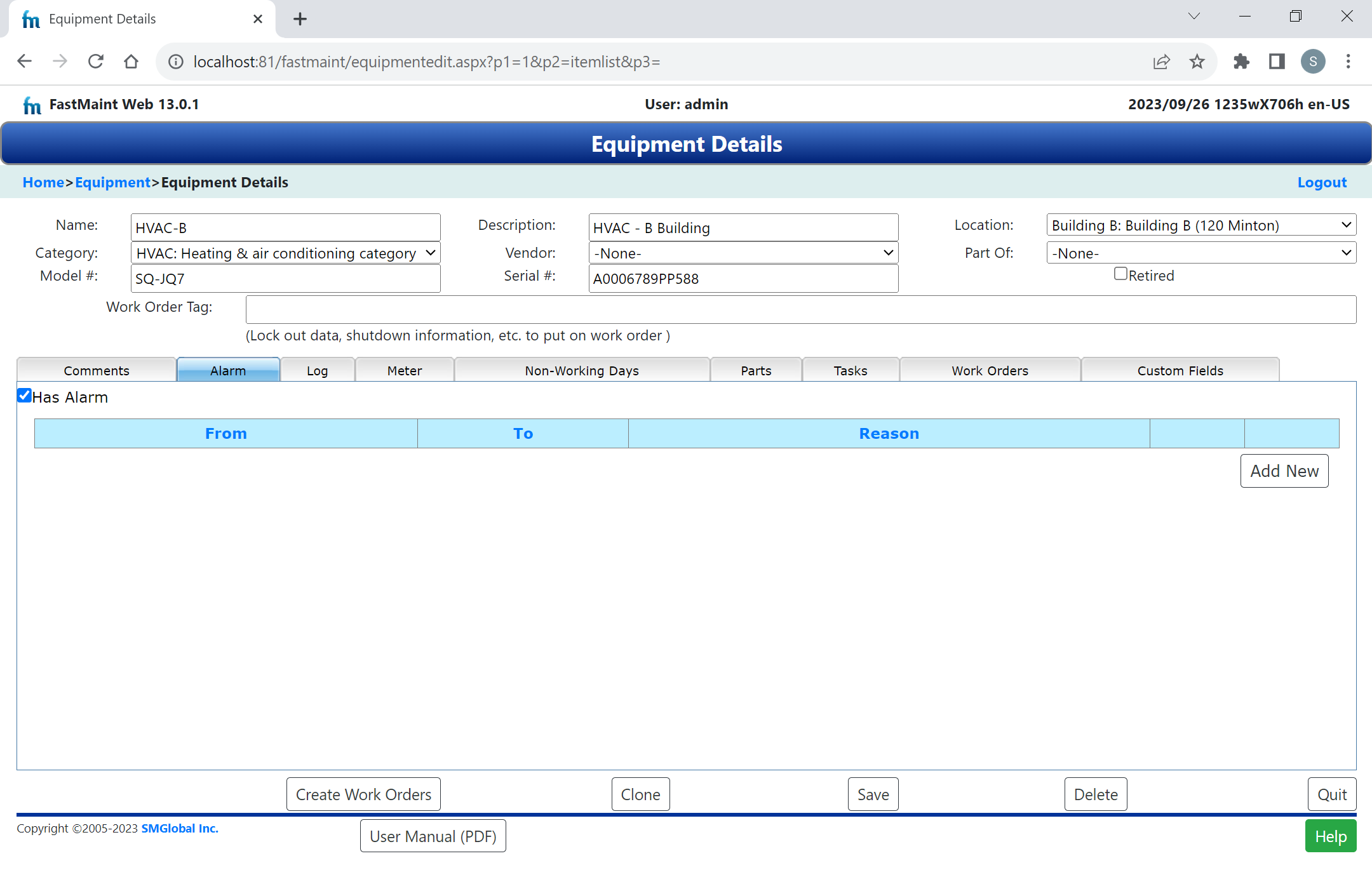Open the Log tab

pyautogui.click(x=317, y=370)
